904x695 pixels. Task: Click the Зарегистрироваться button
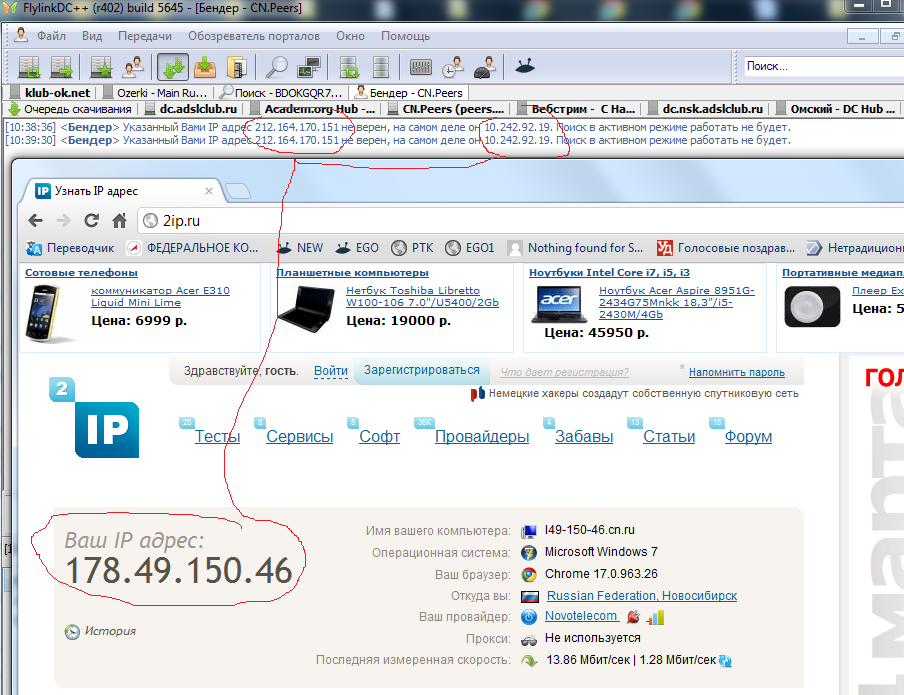422,370
